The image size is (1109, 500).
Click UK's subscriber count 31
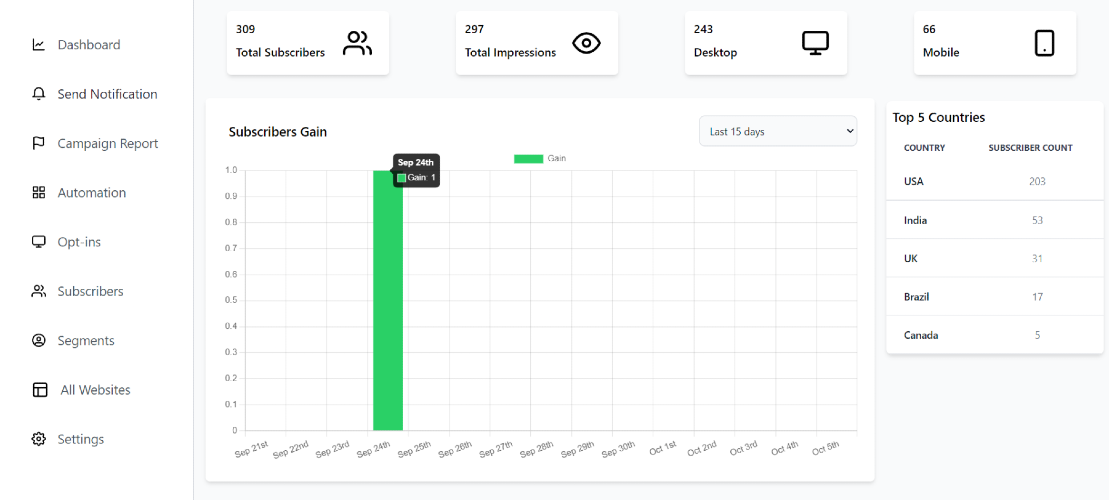pos(1038,258)
